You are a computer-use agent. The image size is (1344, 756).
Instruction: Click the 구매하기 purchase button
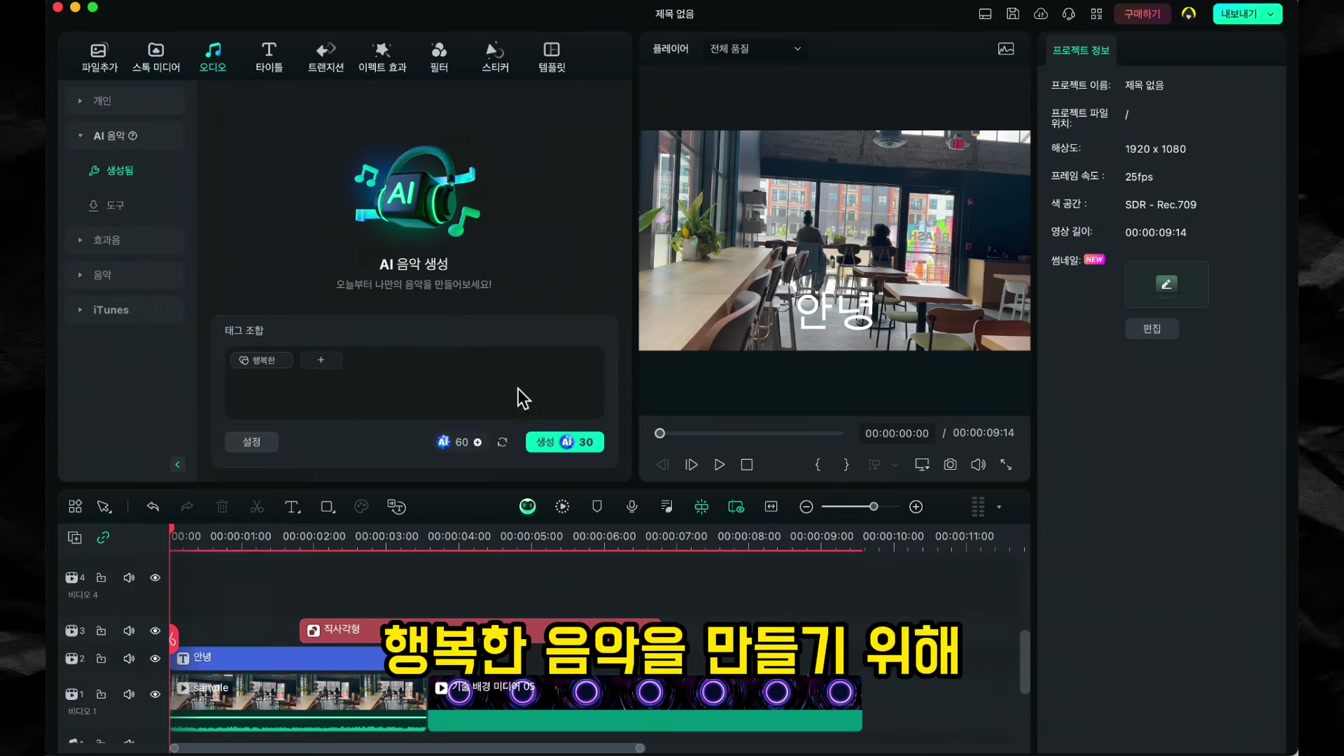(1142, 14)
